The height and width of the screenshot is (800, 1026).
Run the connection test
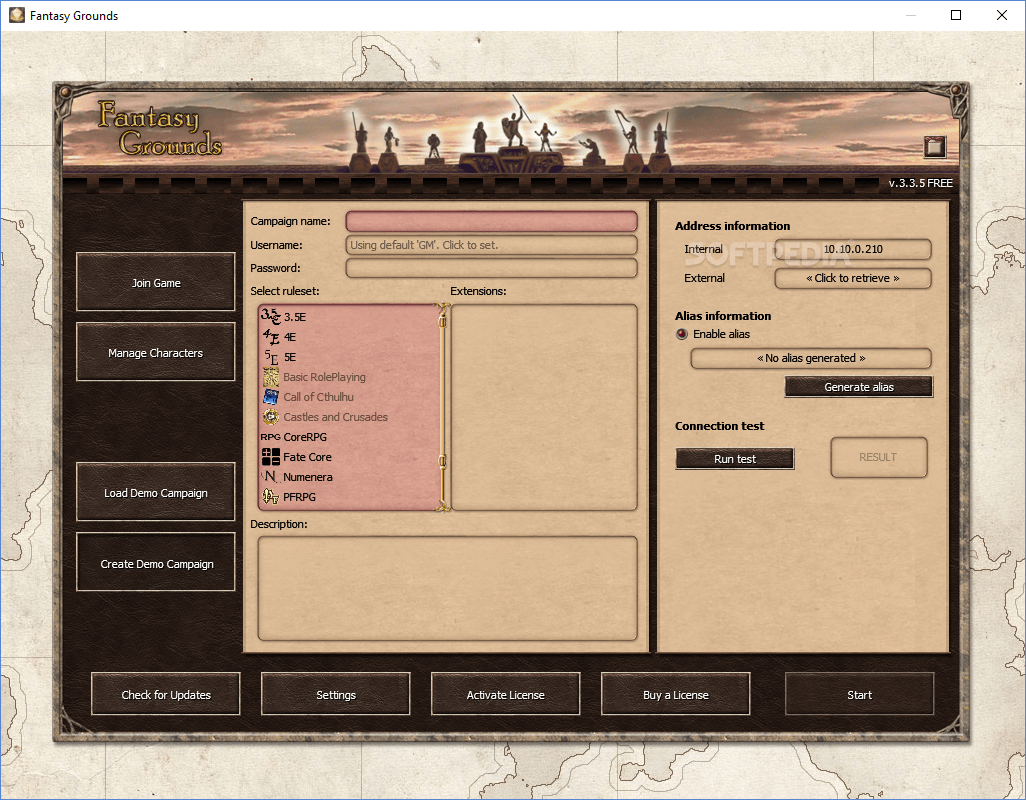735,459
